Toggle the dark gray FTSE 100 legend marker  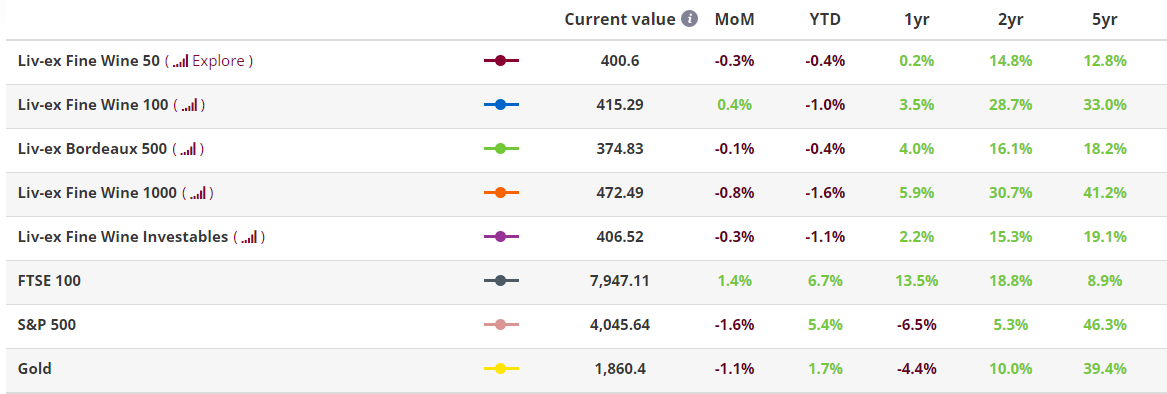[501, 281]
